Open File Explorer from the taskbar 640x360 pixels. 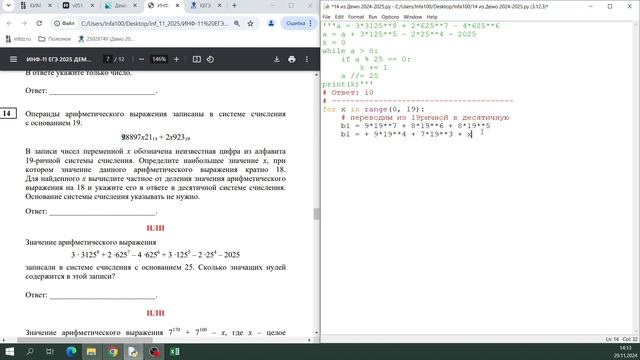pos(91,351)
